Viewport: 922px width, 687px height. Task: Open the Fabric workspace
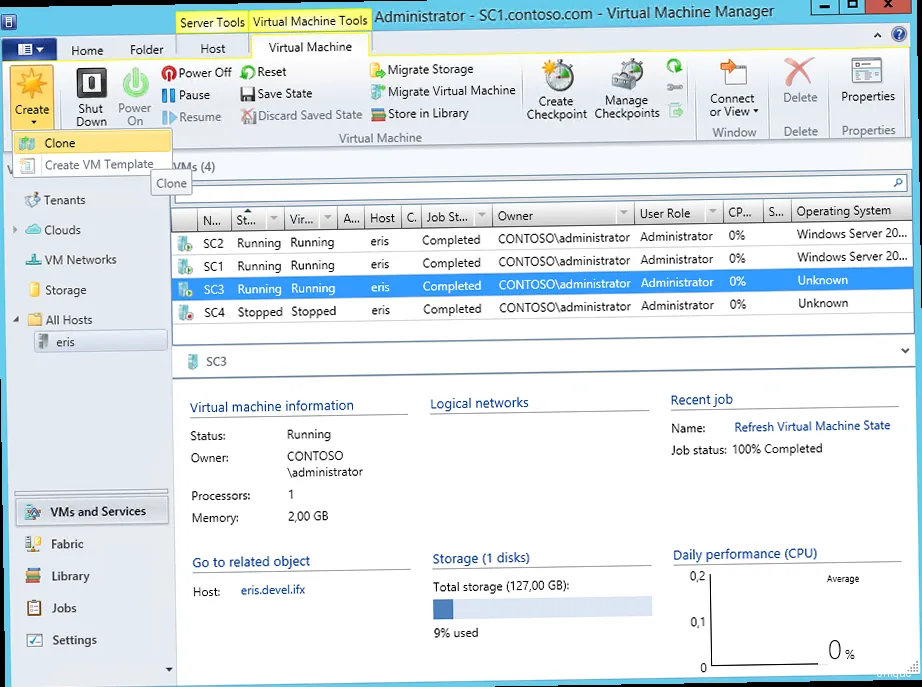(x=67, y=544)
